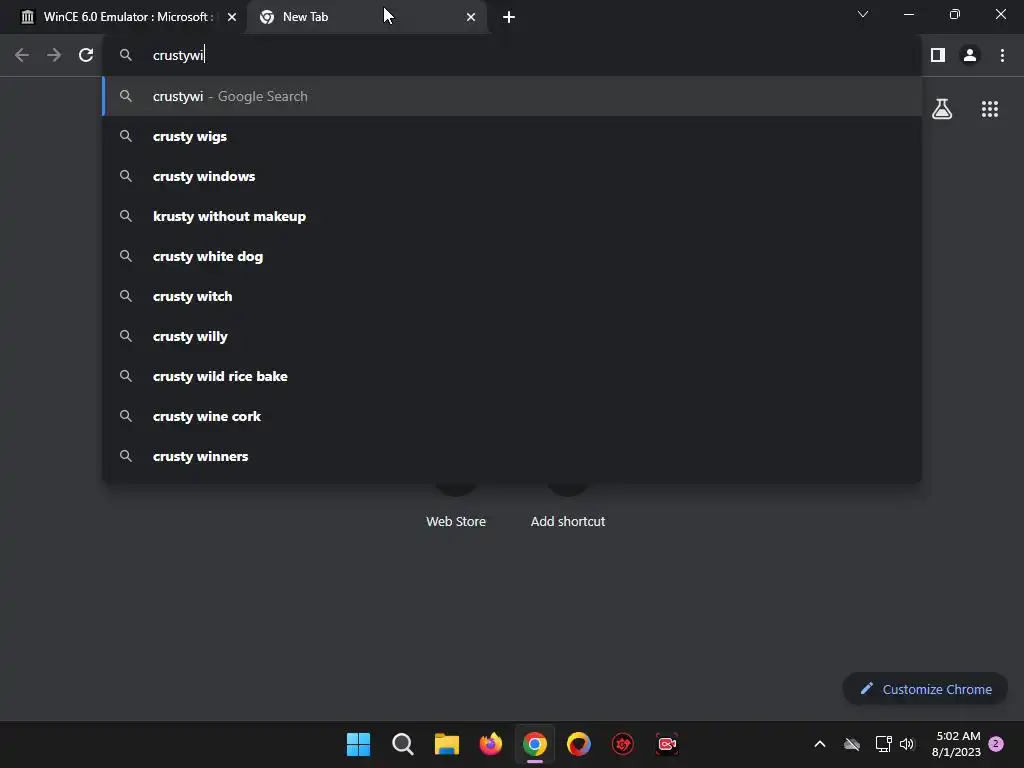Image resolution: width=1024 pixels, height=768 pixels.
Task: Close the WinCE 6.0 Emulator tab
Action: pos(232,17)
